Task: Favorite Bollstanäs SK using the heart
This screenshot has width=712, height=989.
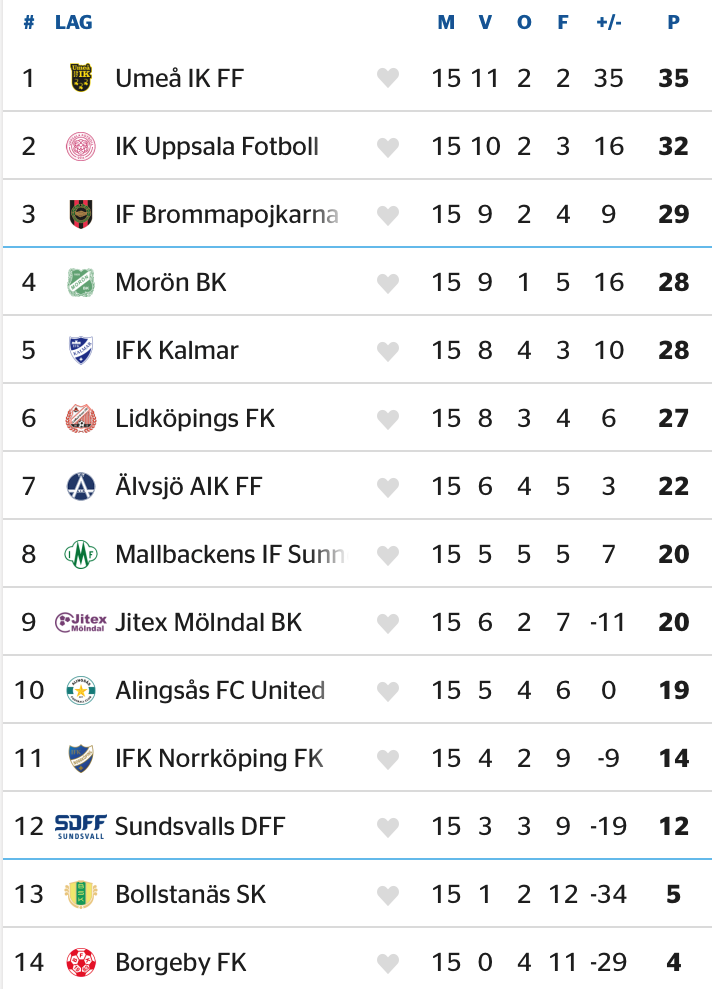Action: (388, 894)
